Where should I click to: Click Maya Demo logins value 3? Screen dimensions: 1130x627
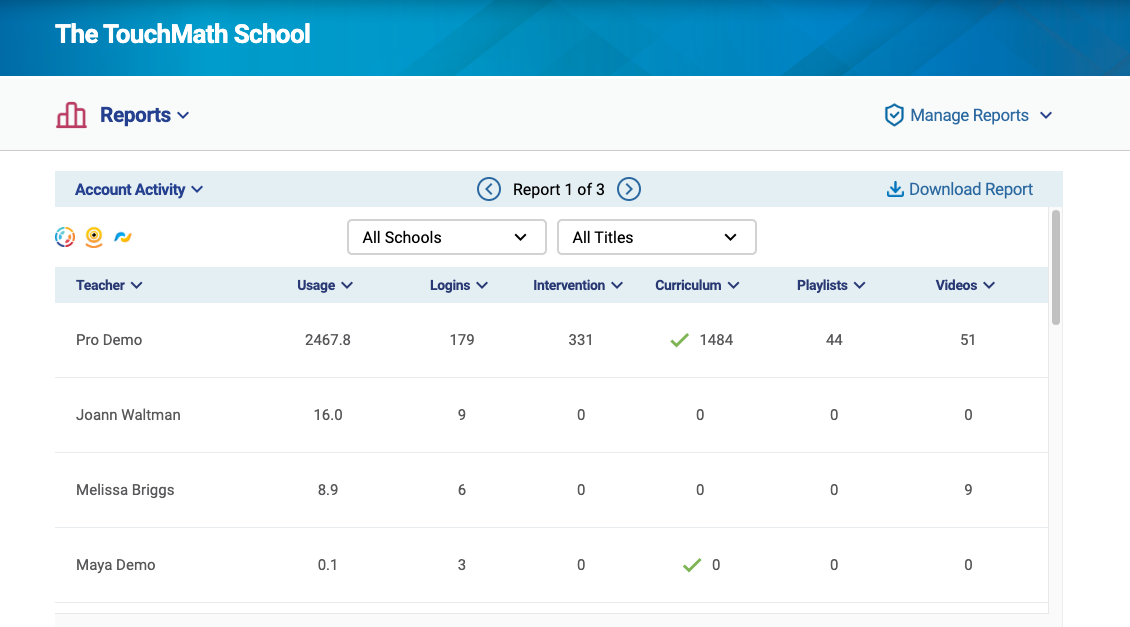(462, 565)
